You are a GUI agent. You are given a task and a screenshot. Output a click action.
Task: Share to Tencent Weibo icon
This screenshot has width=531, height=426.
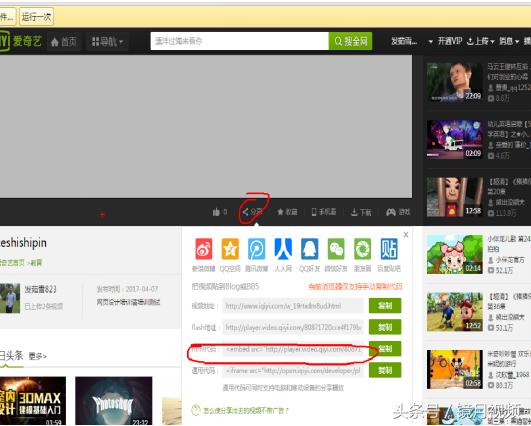click(257, 249)
